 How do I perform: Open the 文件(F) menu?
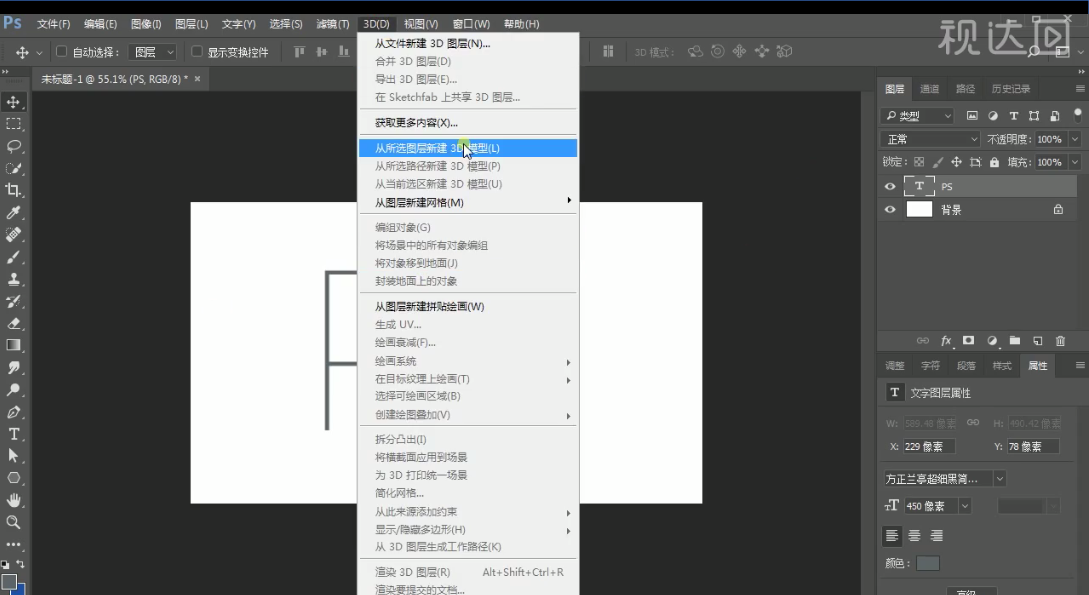click(53, 24)
